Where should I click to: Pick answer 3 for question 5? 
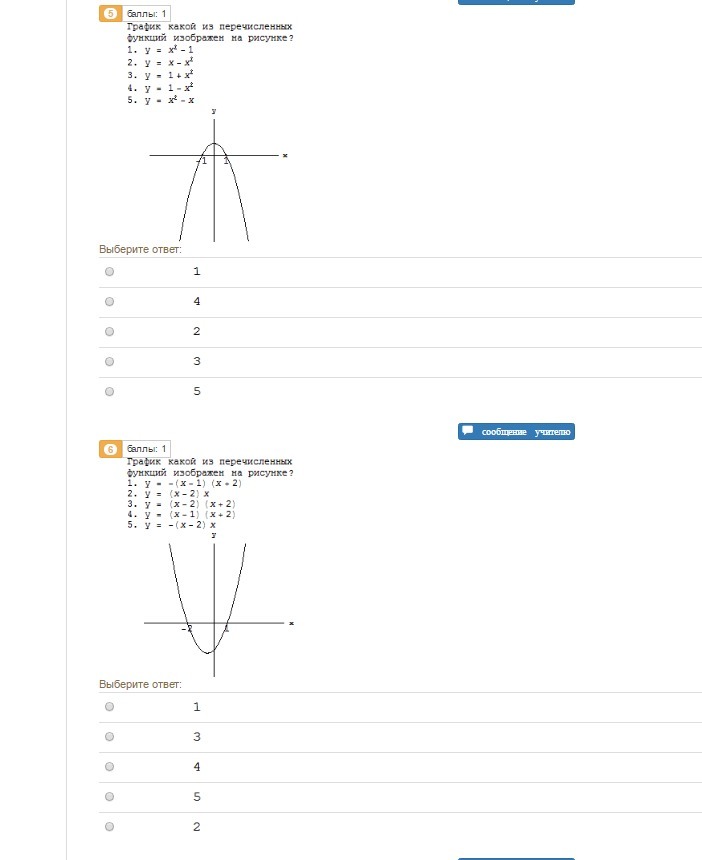(110, 361)
